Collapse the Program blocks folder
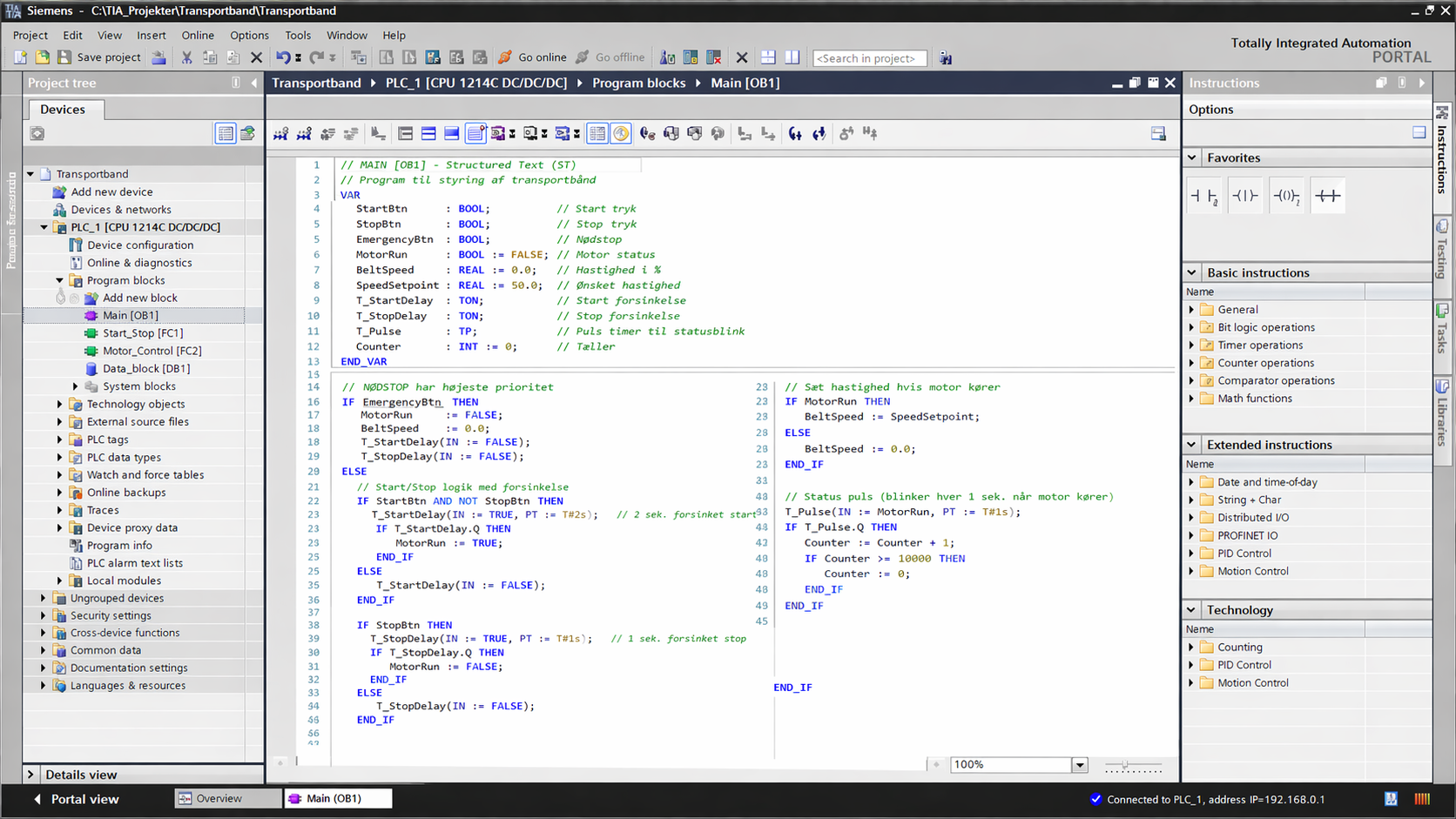 click(x=60, y=280)
